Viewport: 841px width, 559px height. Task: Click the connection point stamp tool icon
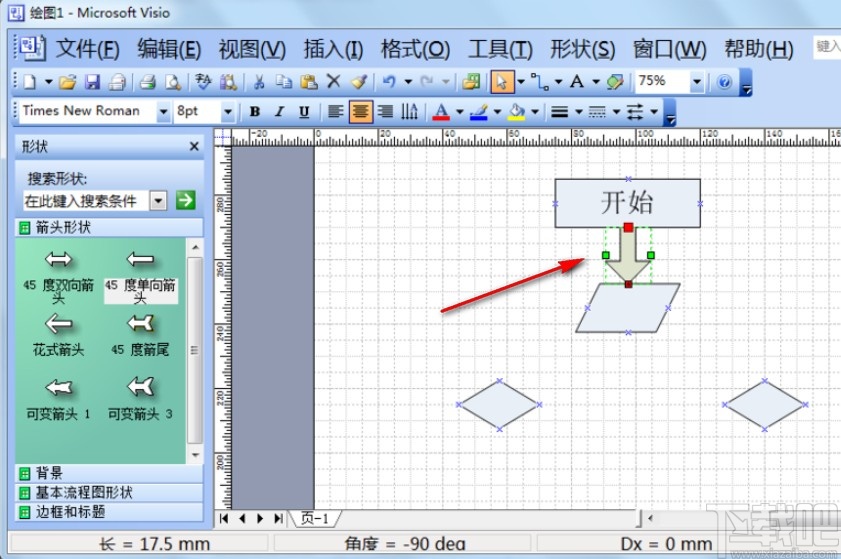tap(615, 82)
